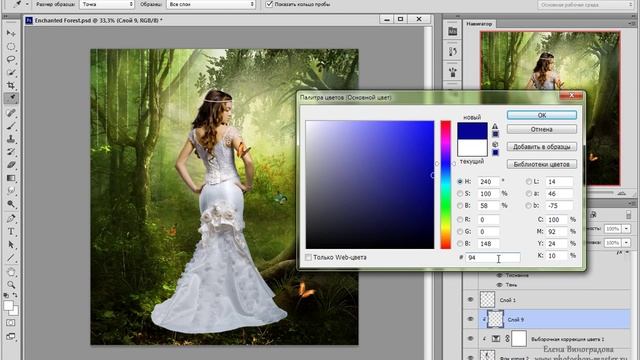Open the layer fill dropdown arrow
The image size is (640, 360).
626,242
